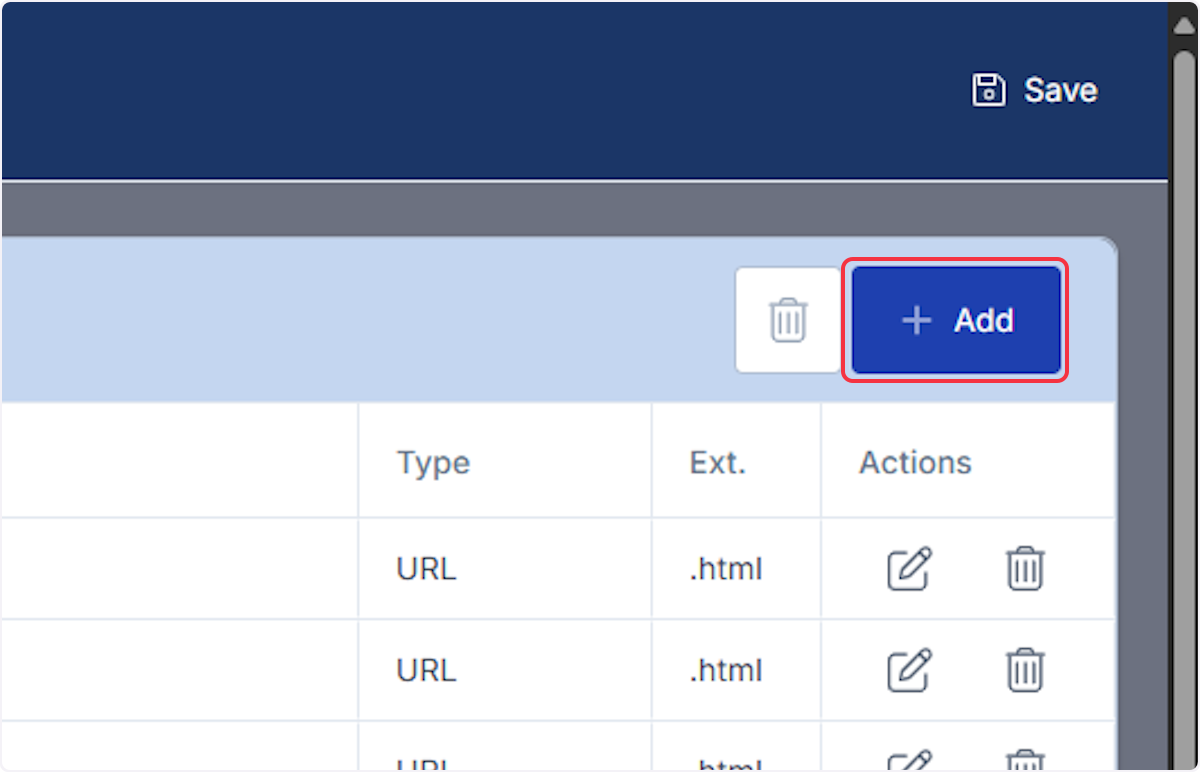Select the .html cell in first row

(x=736, y=569)
